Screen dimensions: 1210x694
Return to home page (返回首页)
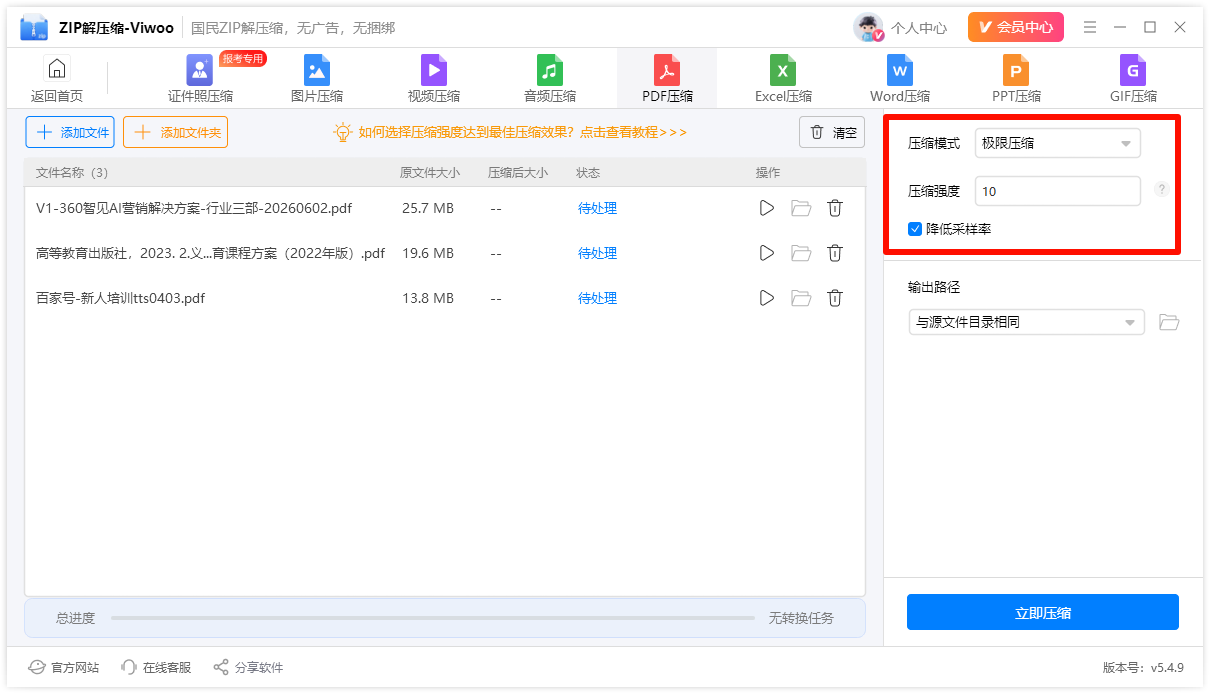[57, 79]
